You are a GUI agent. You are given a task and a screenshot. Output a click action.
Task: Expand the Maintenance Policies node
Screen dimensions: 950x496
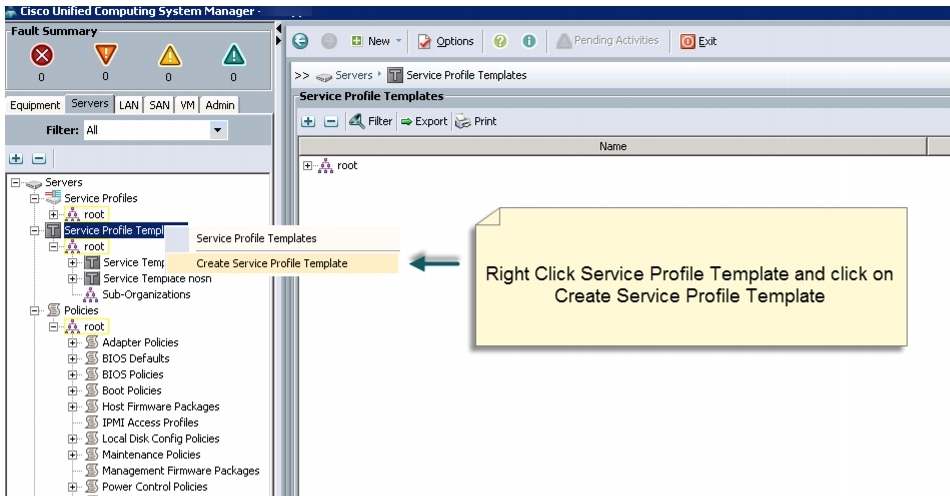point(73,455)
